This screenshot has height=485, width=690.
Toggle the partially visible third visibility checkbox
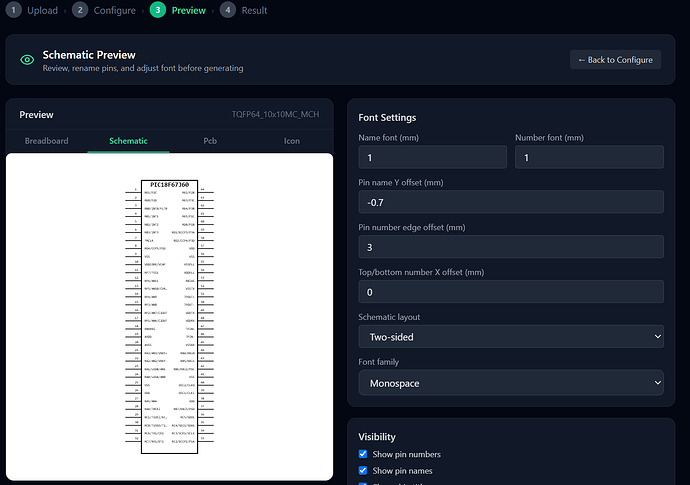point(363,484)
